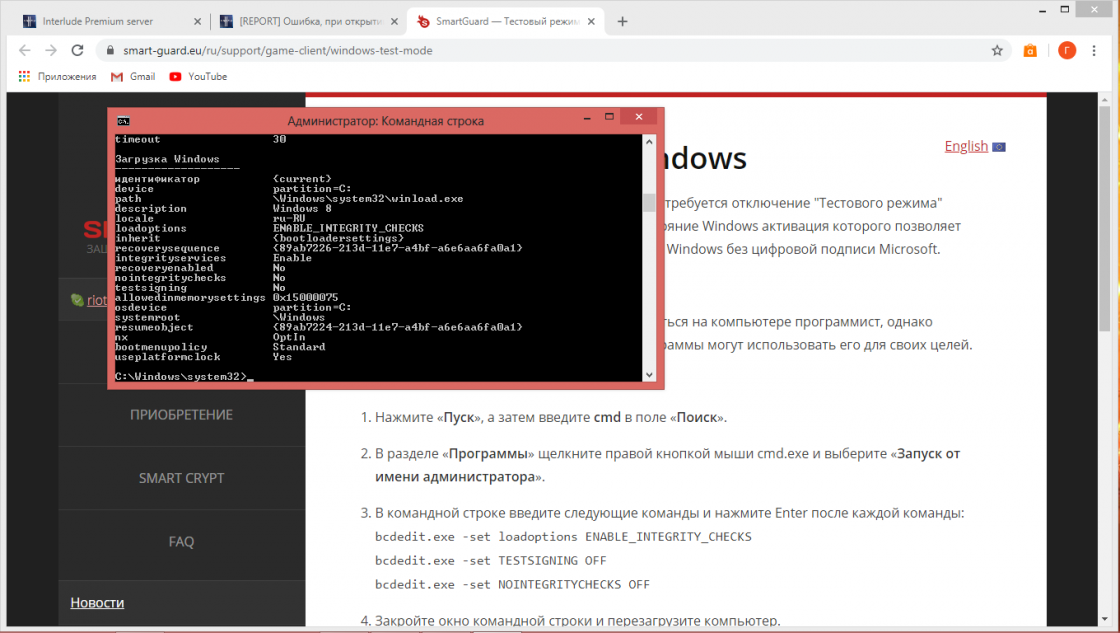Open a new browser tab

click(622, 21)
